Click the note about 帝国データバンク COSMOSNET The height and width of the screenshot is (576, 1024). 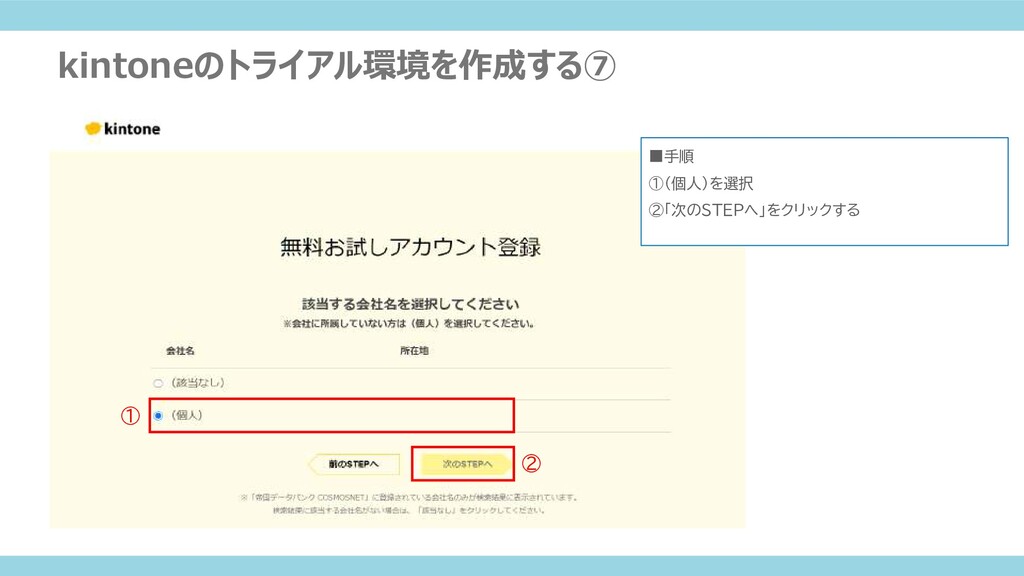[x=409, y=504]
